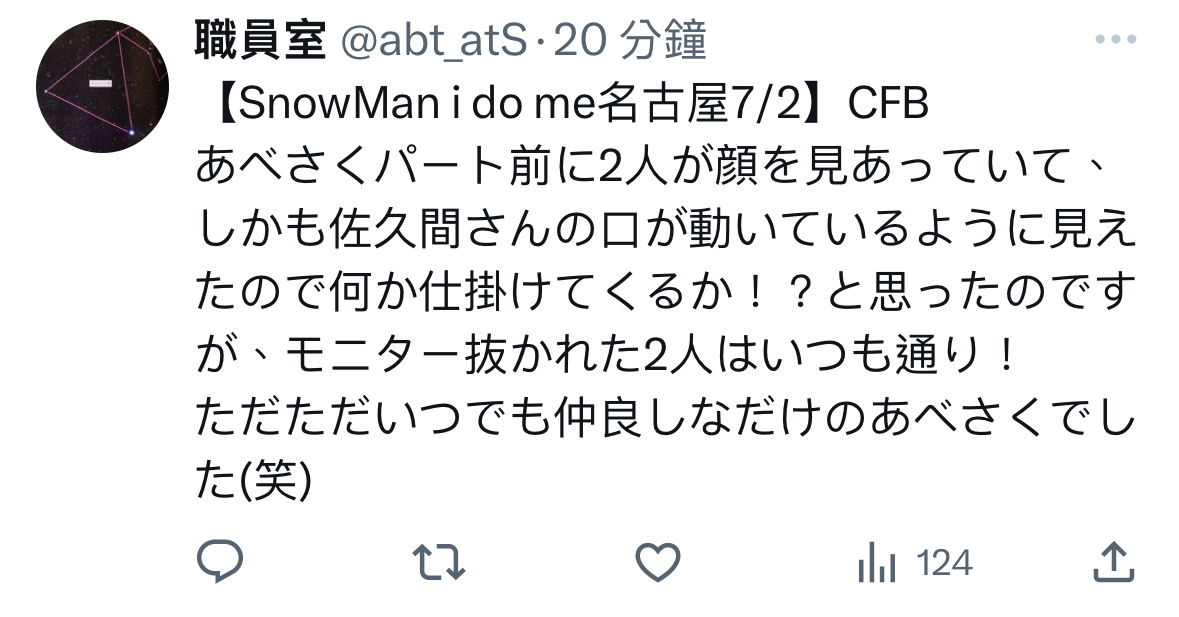
Task: Open the 20 分鐘 timestamp permalink
Action: 630,40
